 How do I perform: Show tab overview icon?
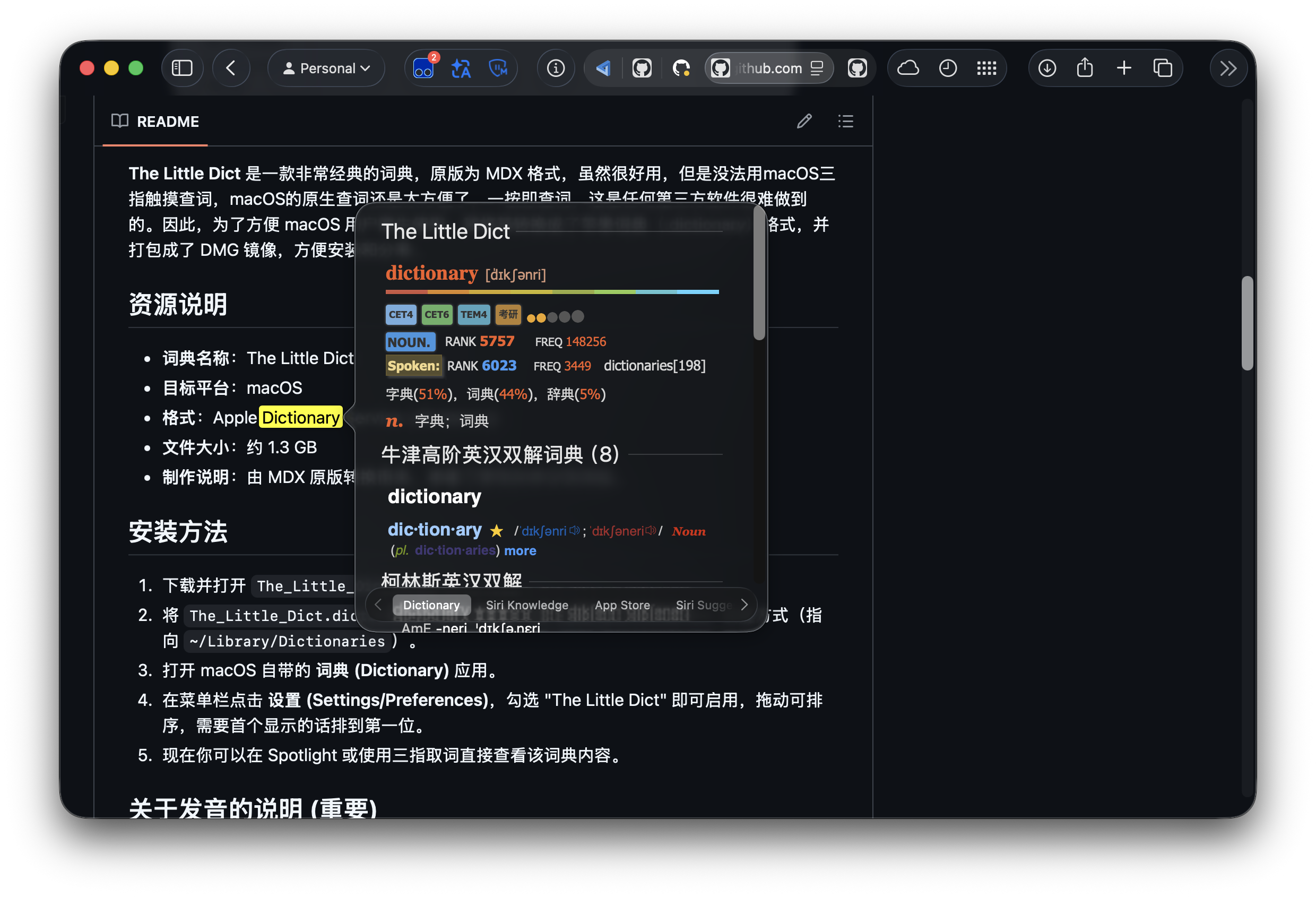pyautogui.click(x=1162, y=68)
